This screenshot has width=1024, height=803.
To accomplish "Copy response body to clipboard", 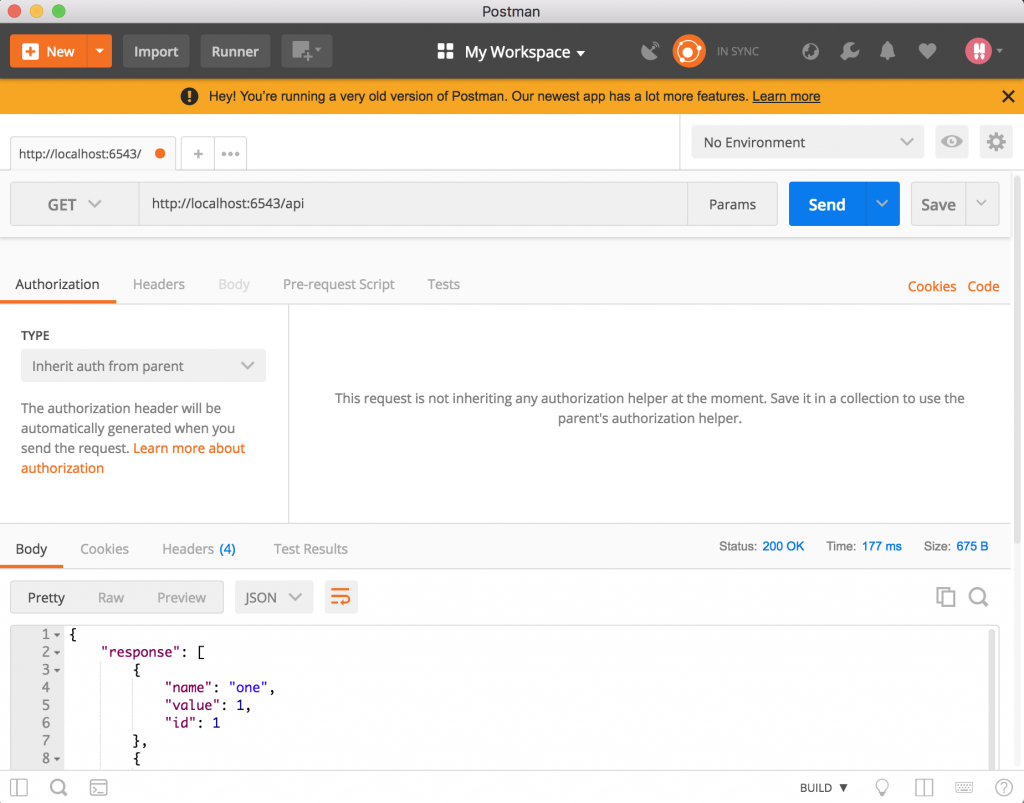I will coord(945,597).
